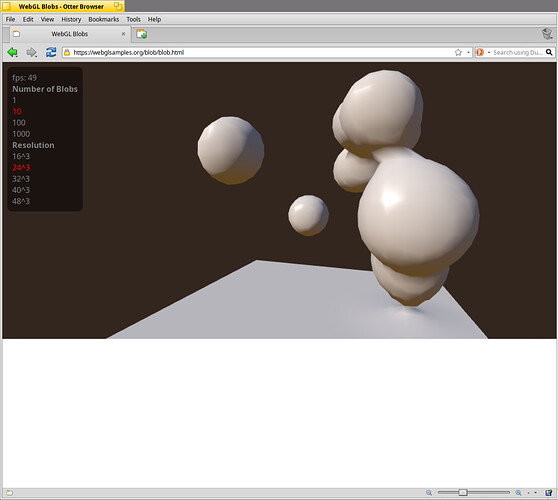Open the Bookmarks menu

click(x=104, y=19)
